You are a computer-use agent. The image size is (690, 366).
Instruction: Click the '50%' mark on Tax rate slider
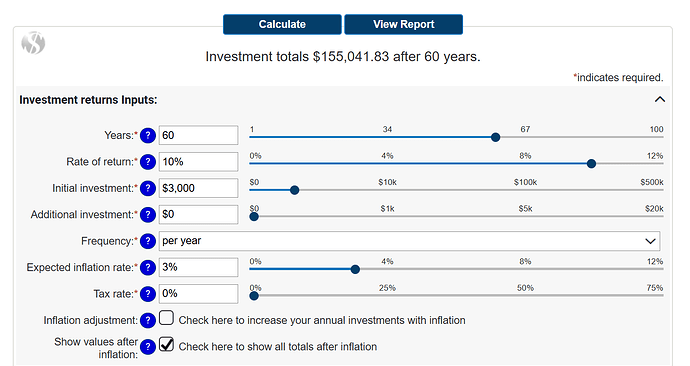pos(525,288)
